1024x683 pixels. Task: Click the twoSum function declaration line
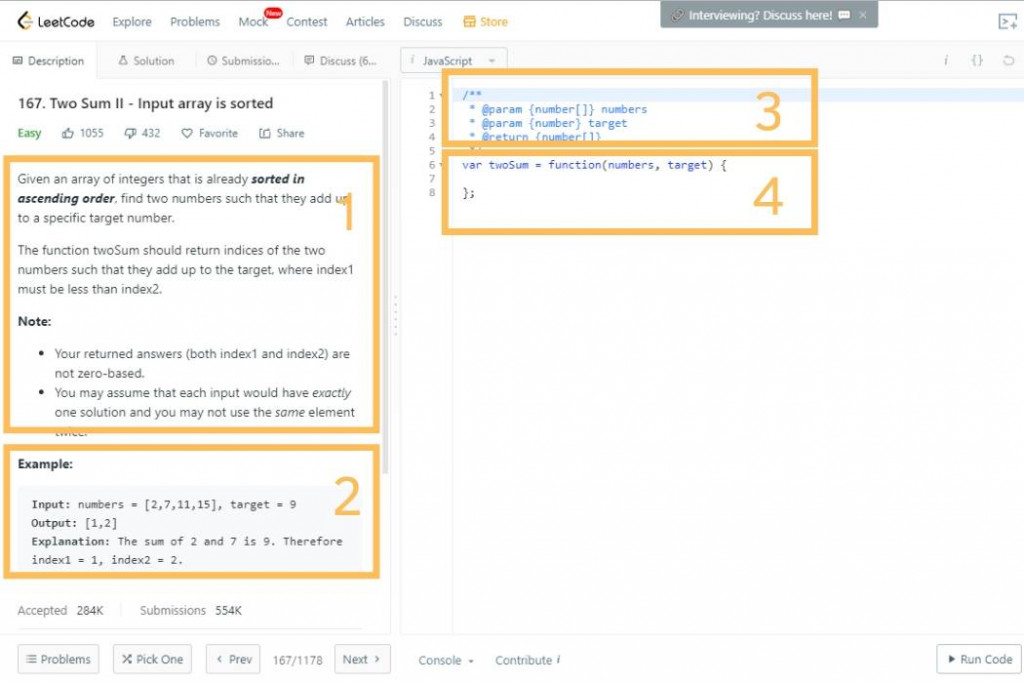click(x=594, y=165)
